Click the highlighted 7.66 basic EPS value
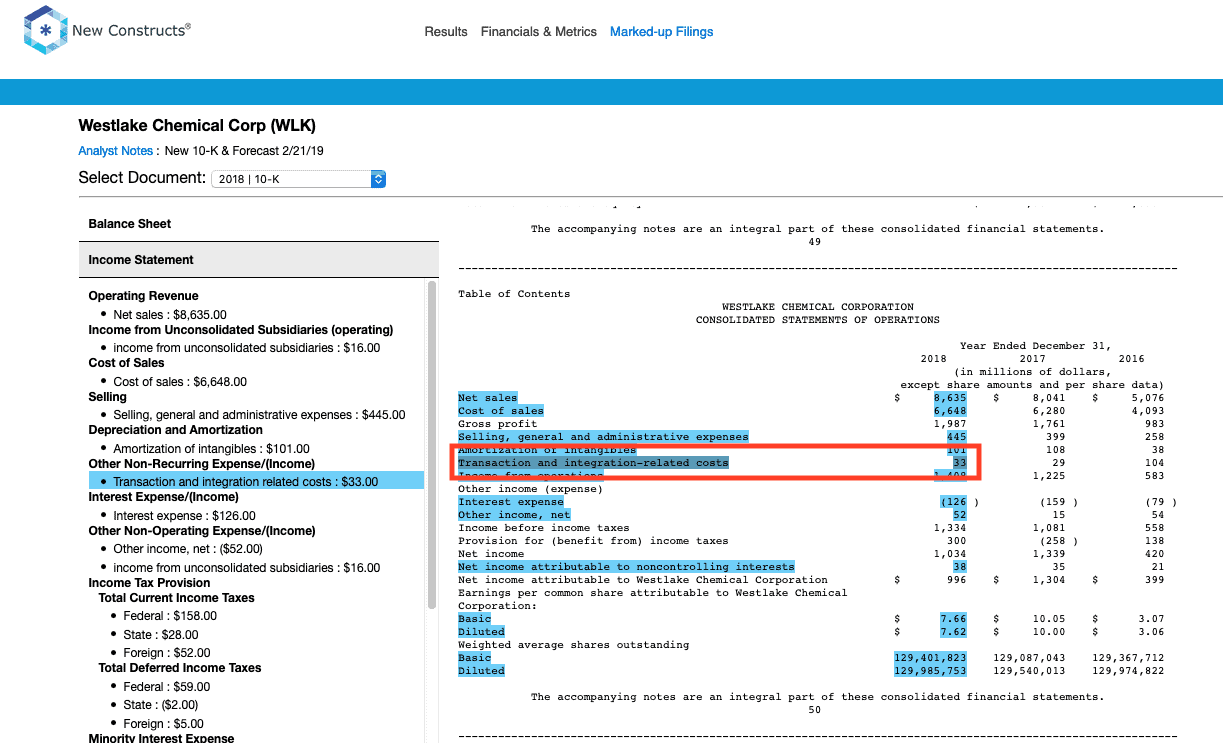This screenshot has height=743, width=1223. [953, 619]
